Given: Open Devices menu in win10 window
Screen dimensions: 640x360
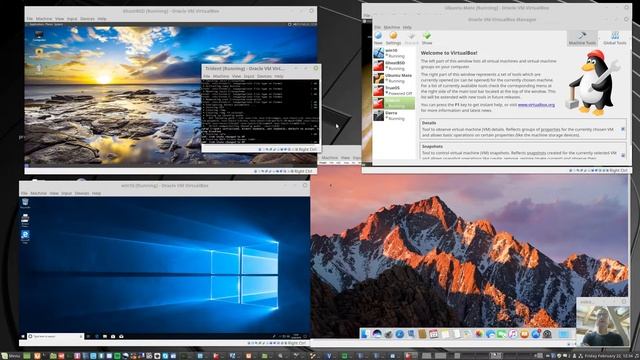Looking at the screenshot, I should pos(82,193).
